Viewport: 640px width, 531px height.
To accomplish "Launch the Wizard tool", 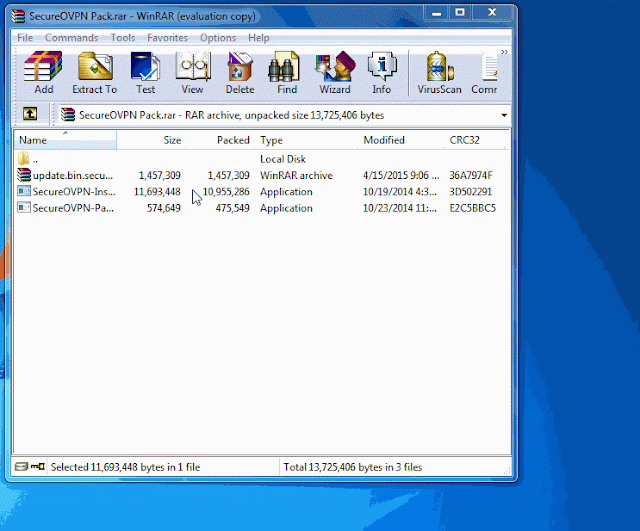I will tap(335, 73).
